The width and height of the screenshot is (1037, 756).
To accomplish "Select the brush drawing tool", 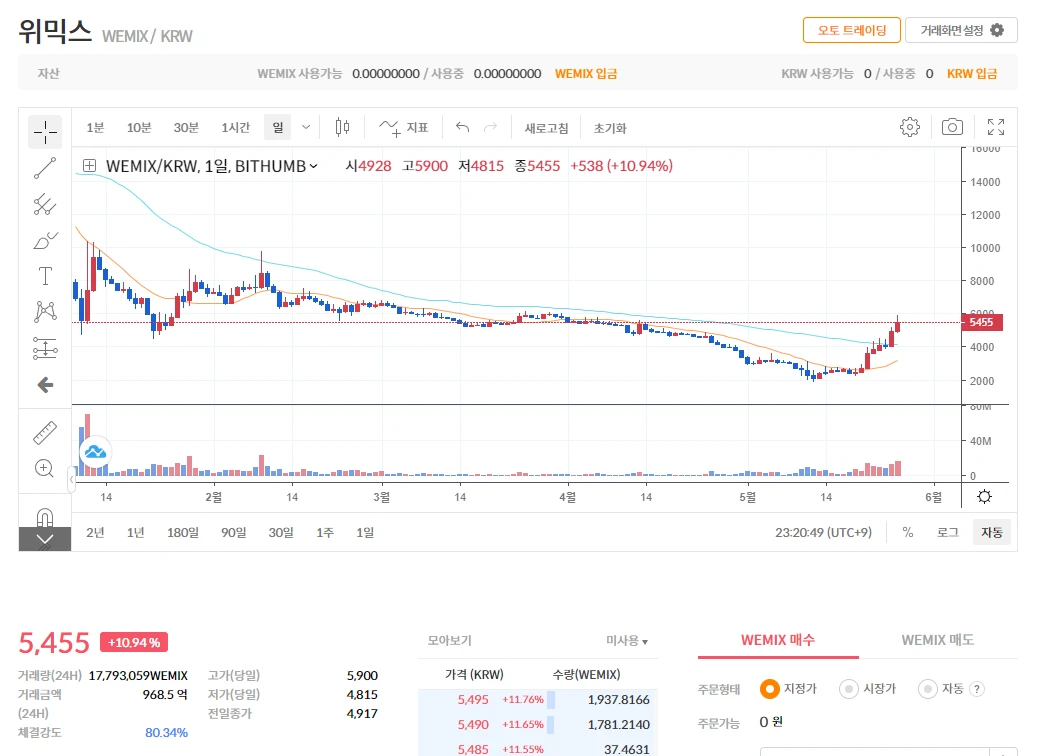I will [45, 240].
